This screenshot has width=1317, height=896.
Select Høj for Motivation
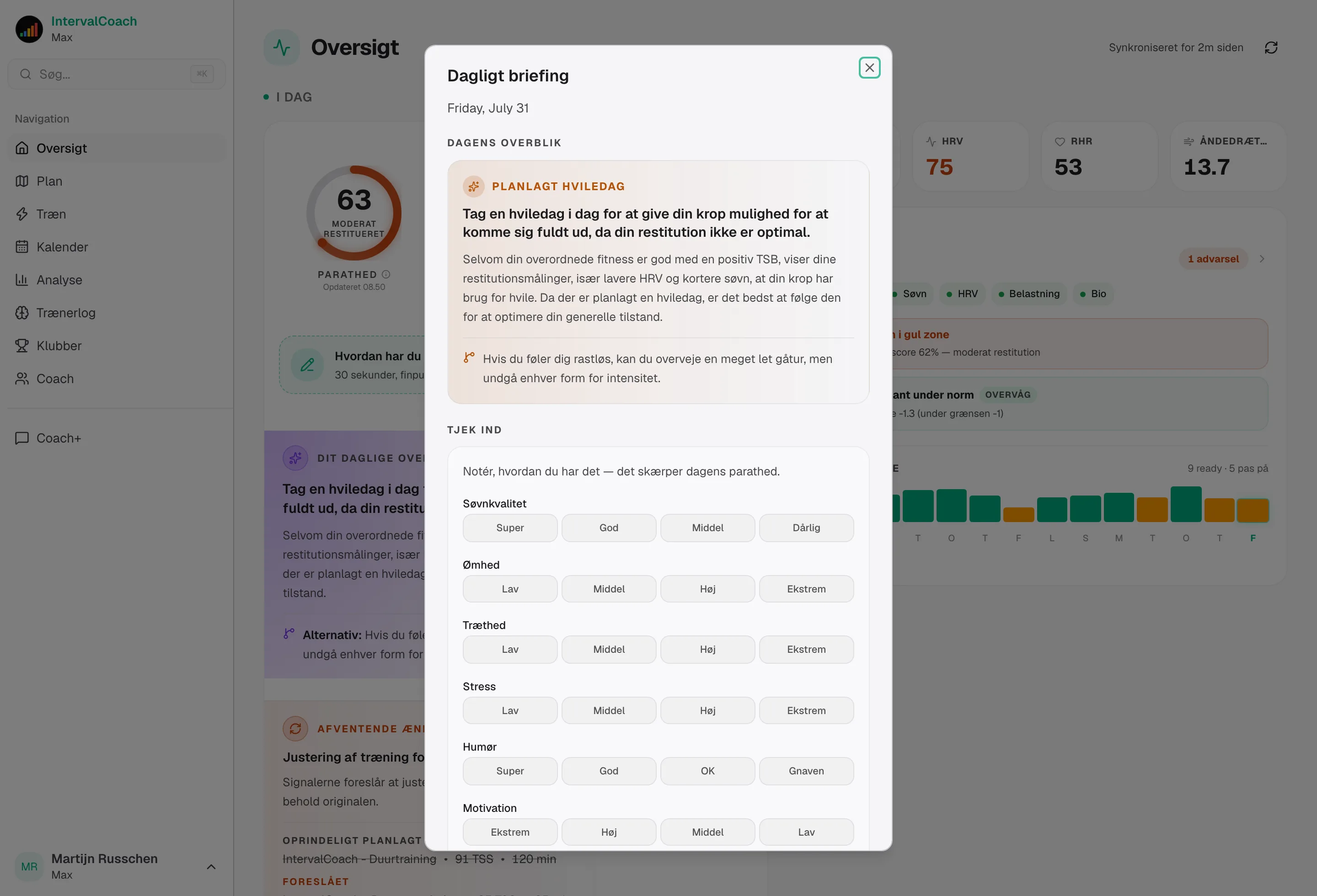coord(609,832)
